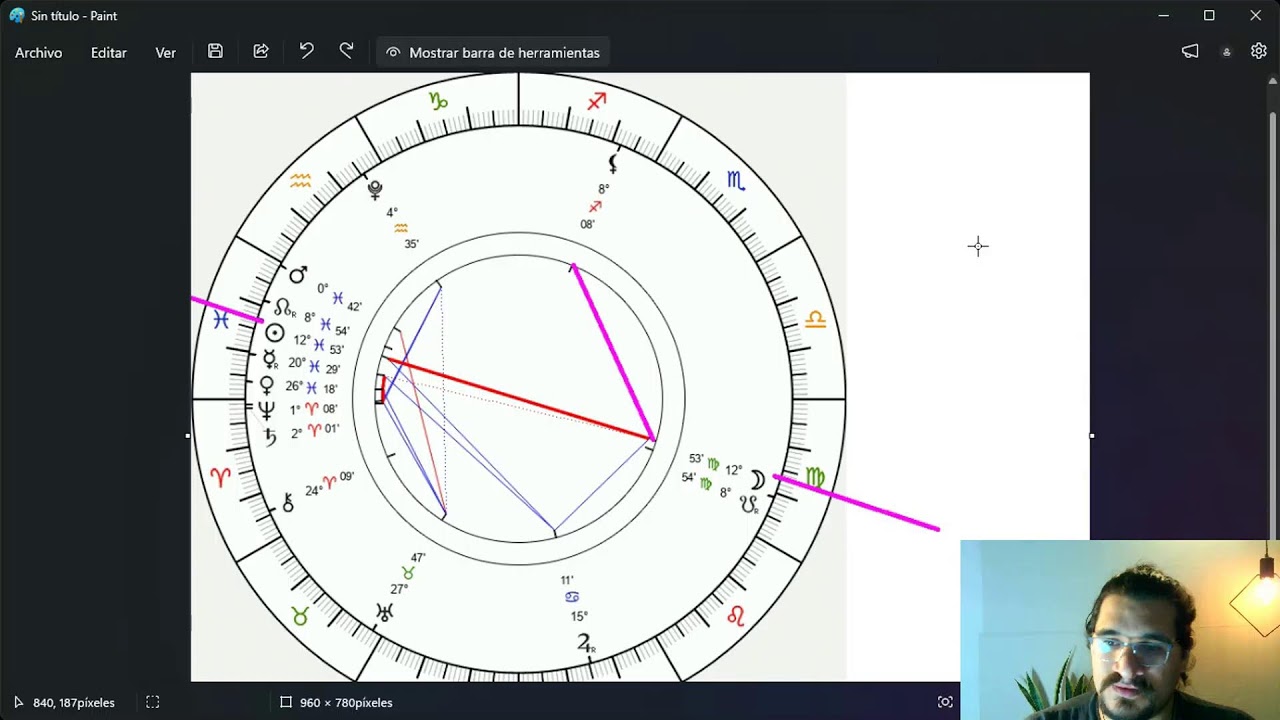Click the green Capricorn glyph on chart's outer ring

tap(438, 100)
